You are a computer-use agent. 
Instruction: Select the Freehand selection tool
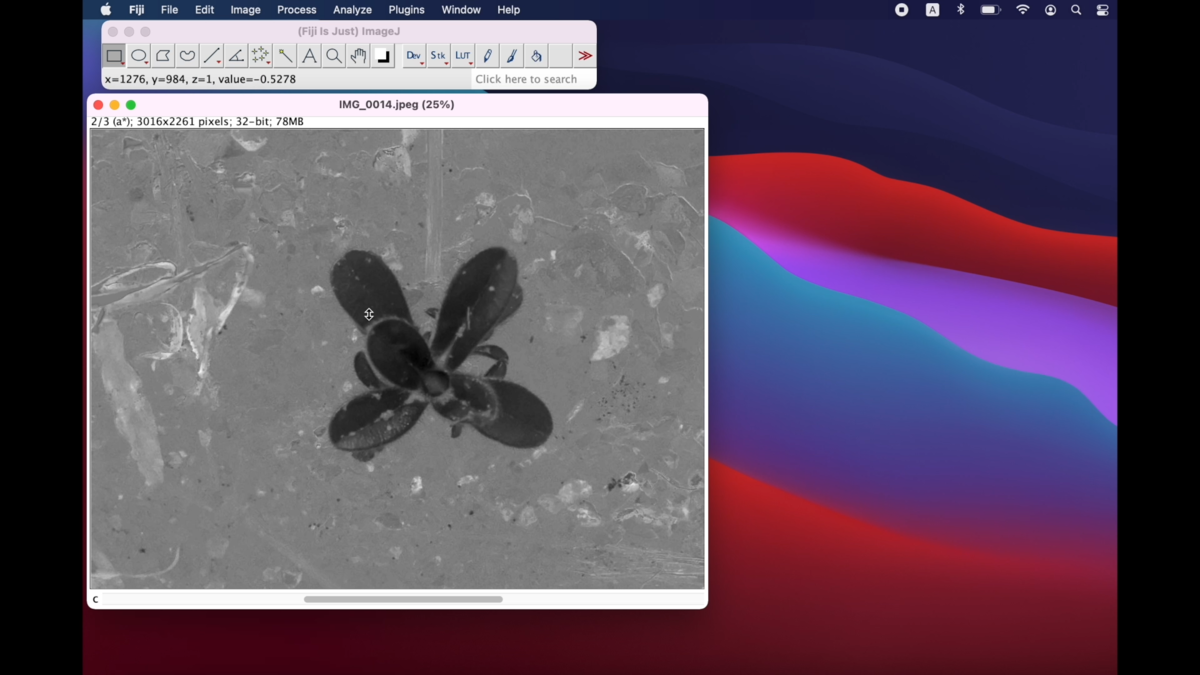point(187,56)
